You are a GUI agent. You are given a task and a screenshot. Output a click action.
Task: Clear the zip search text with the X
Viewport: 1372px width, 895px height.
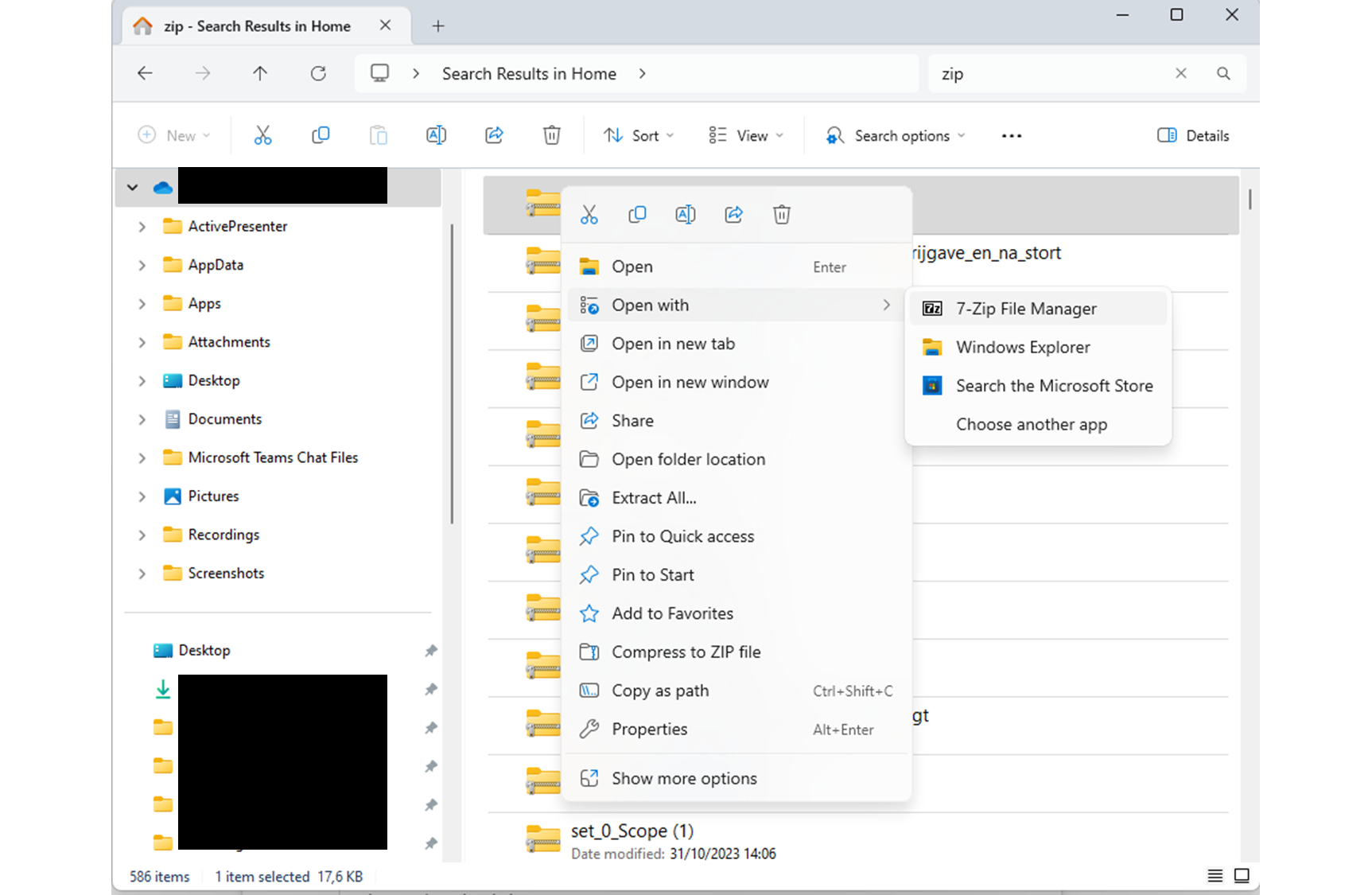[x=1181, y=74]
